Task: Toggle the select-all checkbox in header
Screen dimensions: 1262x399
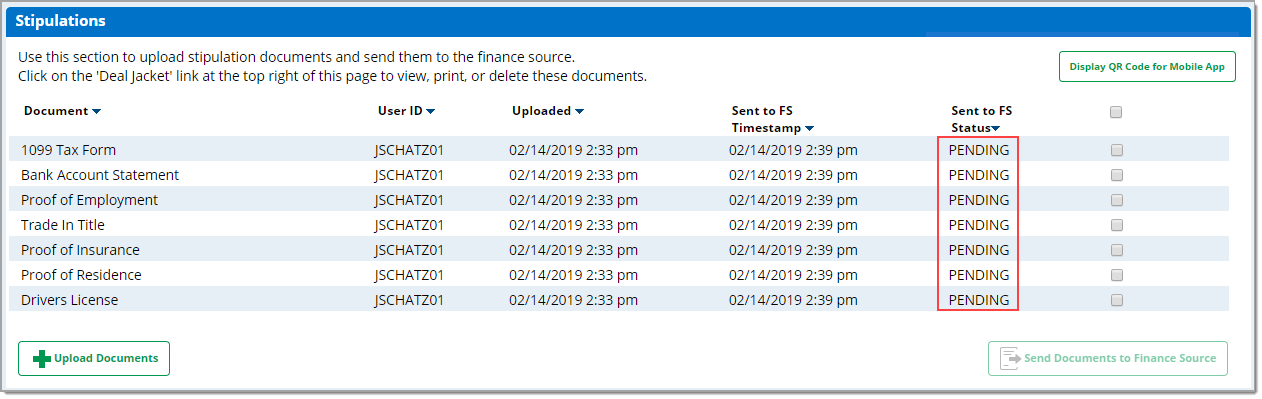Action: (x=1116, y=112)
